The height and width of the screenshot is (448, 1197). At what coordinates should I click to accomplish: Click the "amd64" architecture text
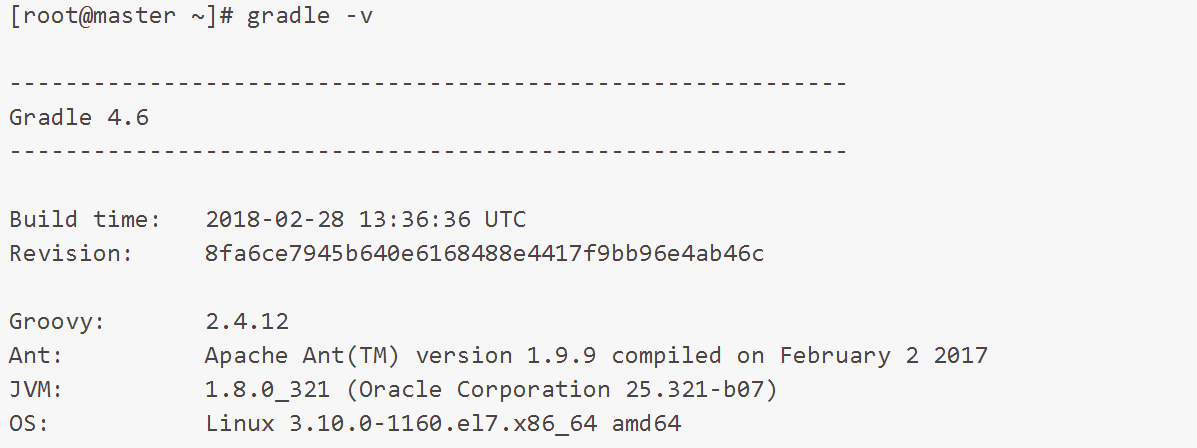coord(647,424)
